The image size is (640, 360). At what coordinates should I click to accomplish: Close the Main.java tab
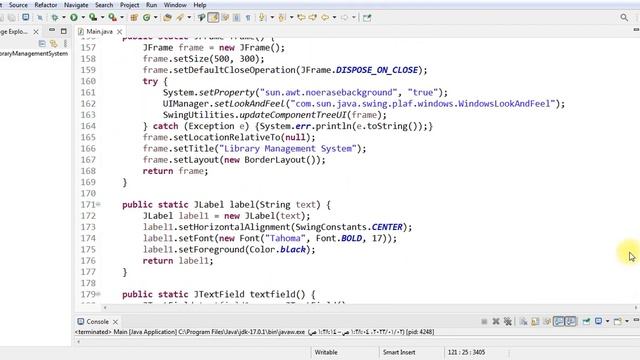(x=120, y=31)
